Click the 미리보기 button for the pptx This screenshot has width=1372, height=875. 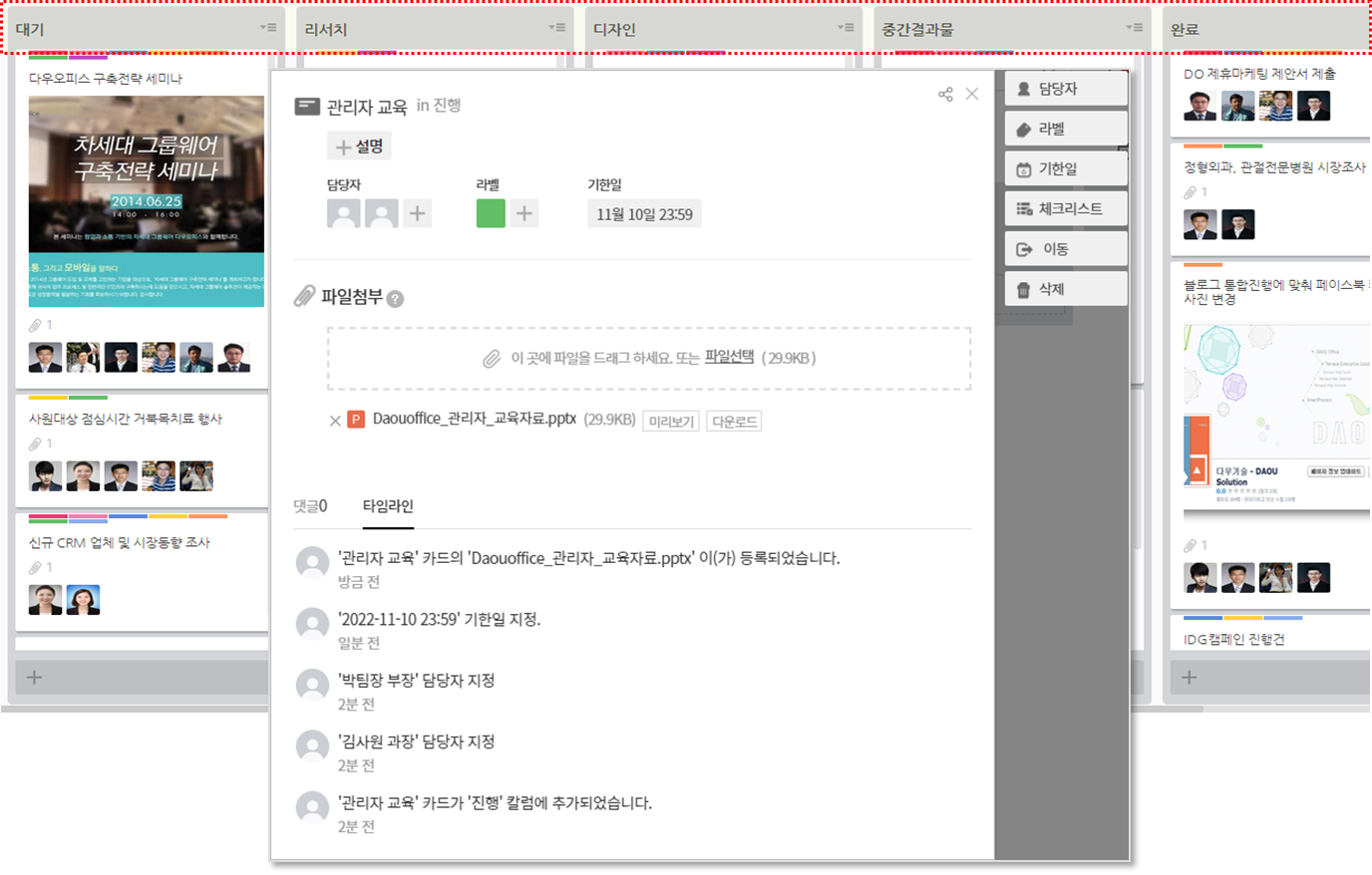click(671, 422)
